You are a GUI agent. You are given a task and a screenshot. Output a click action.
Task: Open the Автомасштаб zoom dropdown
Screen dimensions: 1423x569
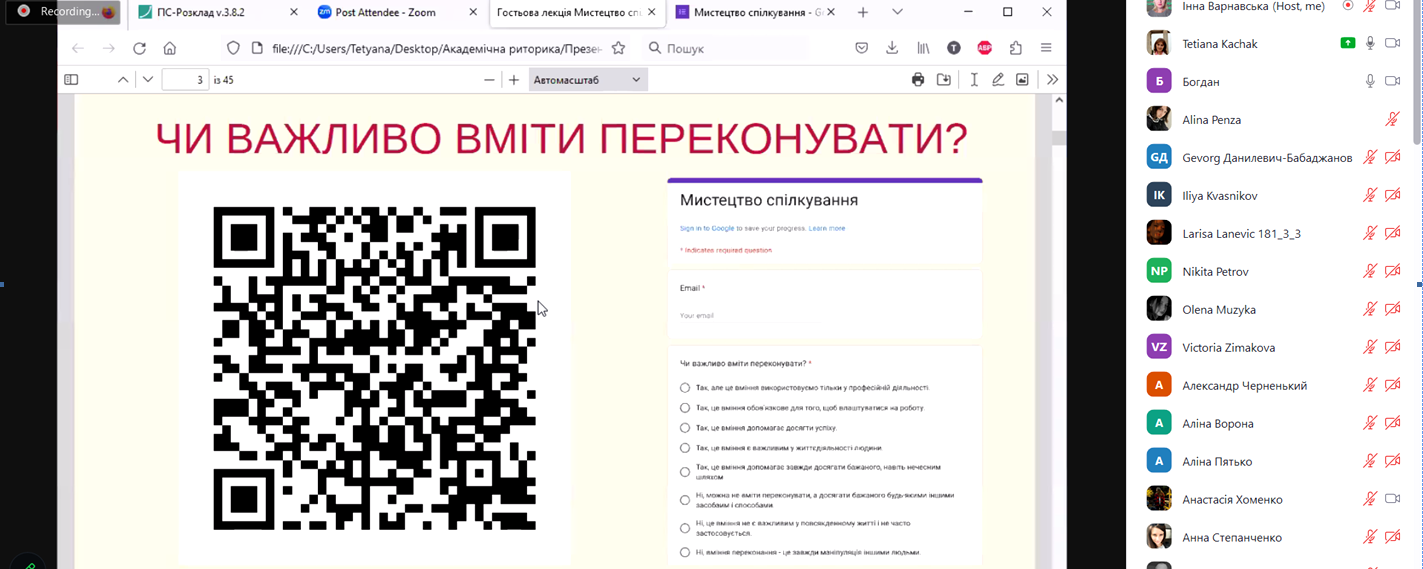point(588,80)
